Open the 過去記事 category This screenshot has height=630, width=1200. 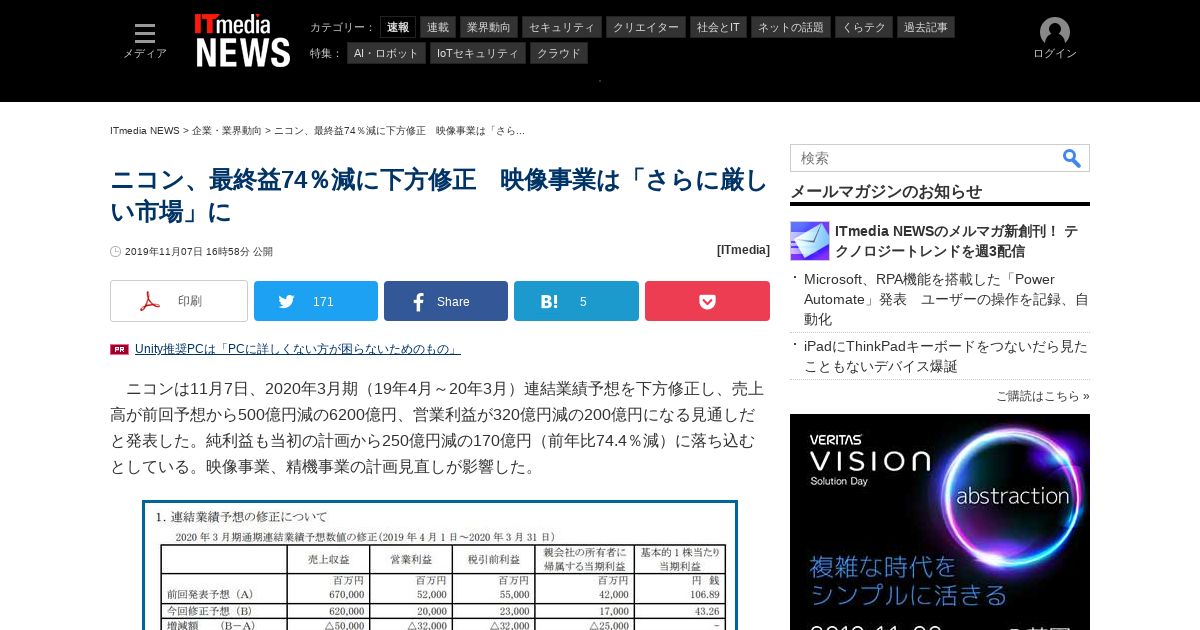[x=926, y=27]
